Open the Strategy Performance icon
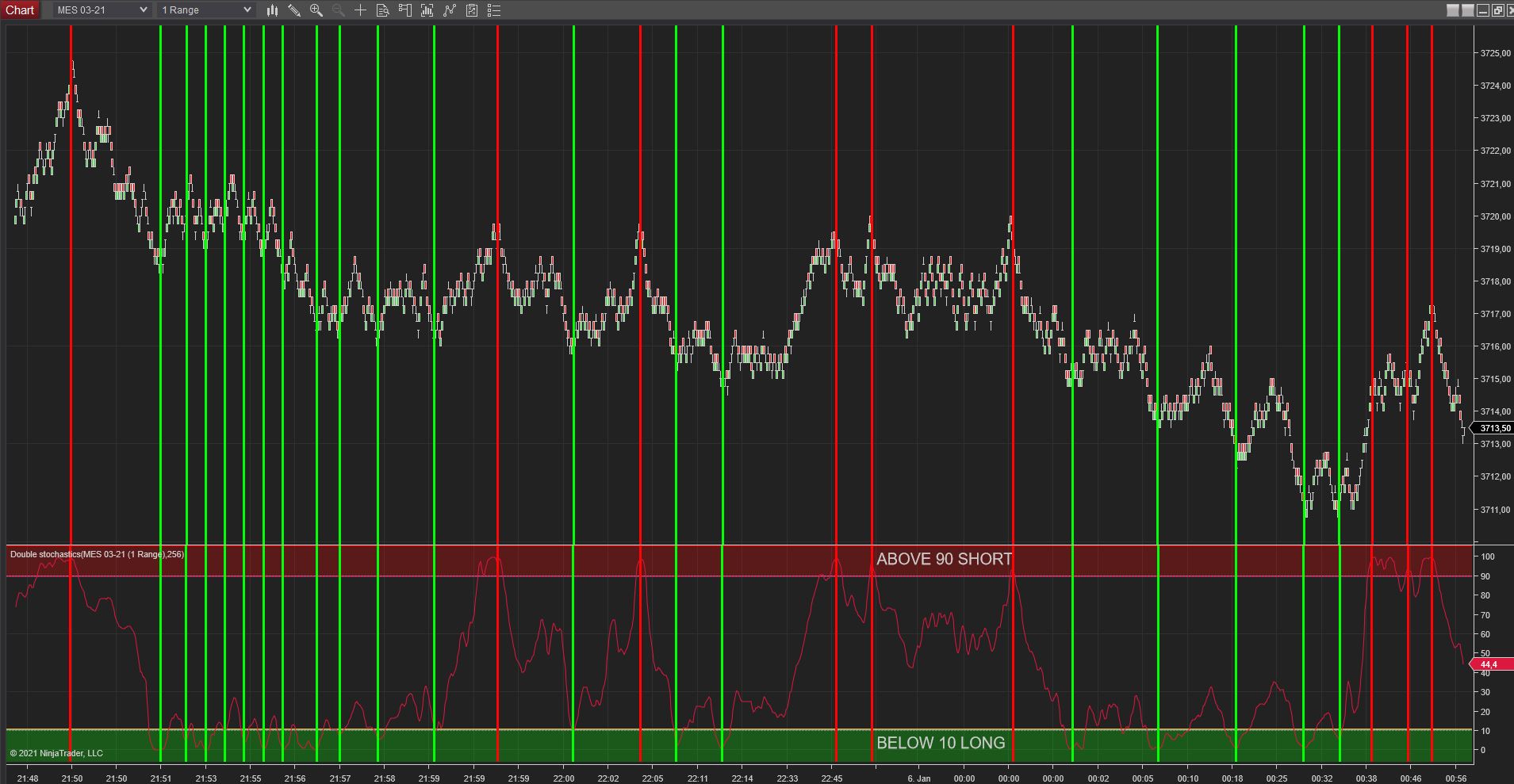1514x784 pixels. coord(472,10)
